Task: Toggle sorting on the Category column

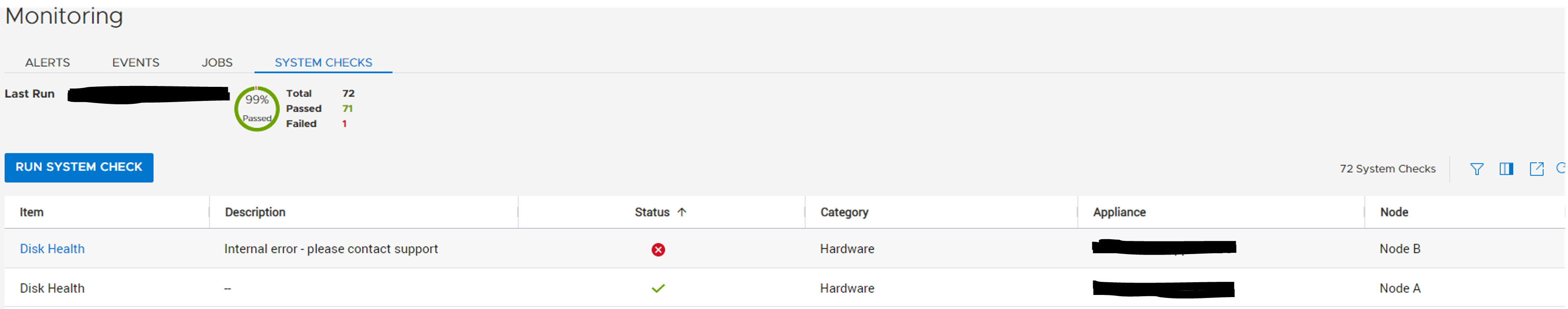Action: click(x=844, y=212)
